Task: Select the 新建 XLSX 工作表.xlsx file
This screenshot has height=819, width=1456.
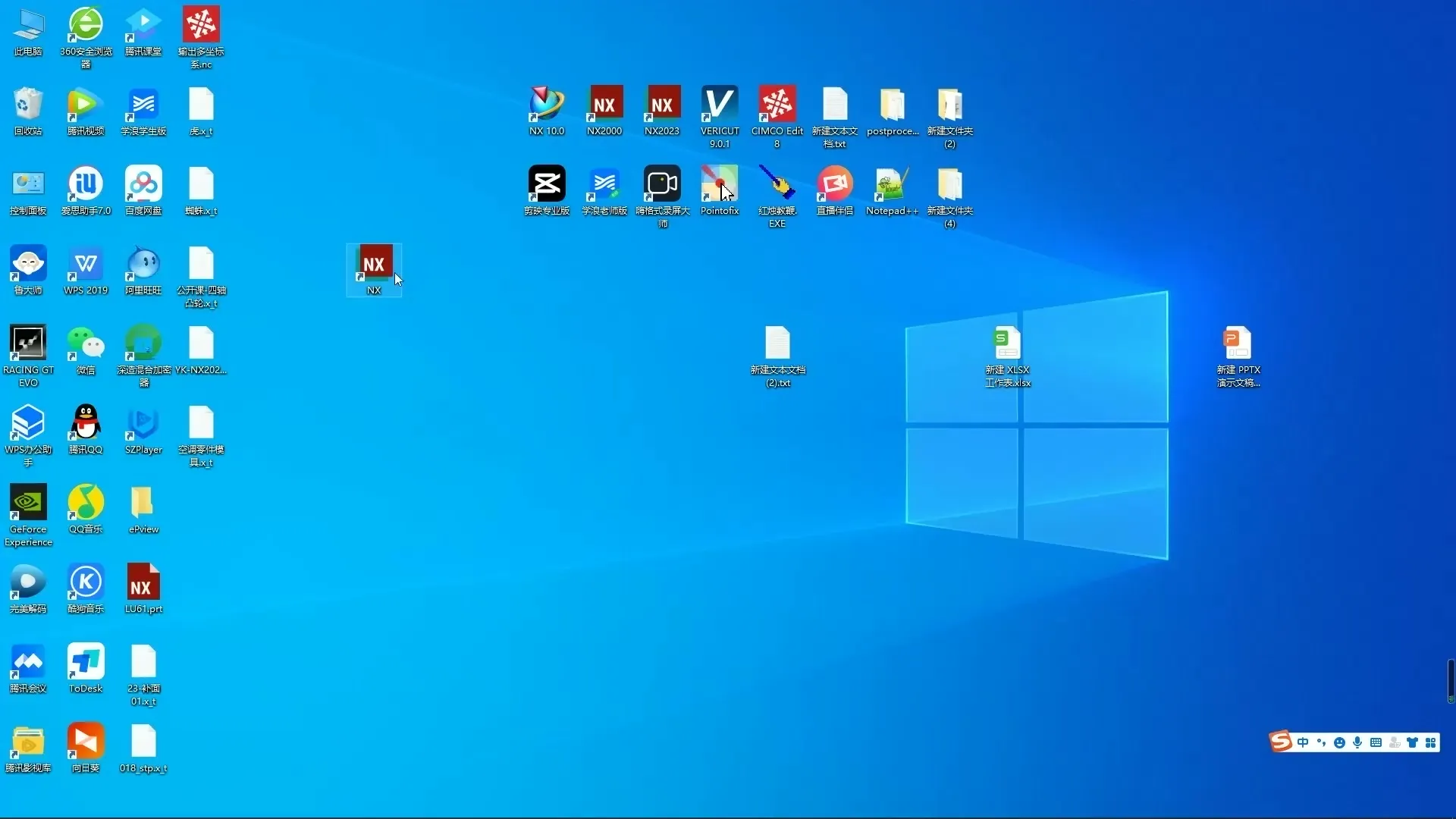Action: [x=1007, y=344]
